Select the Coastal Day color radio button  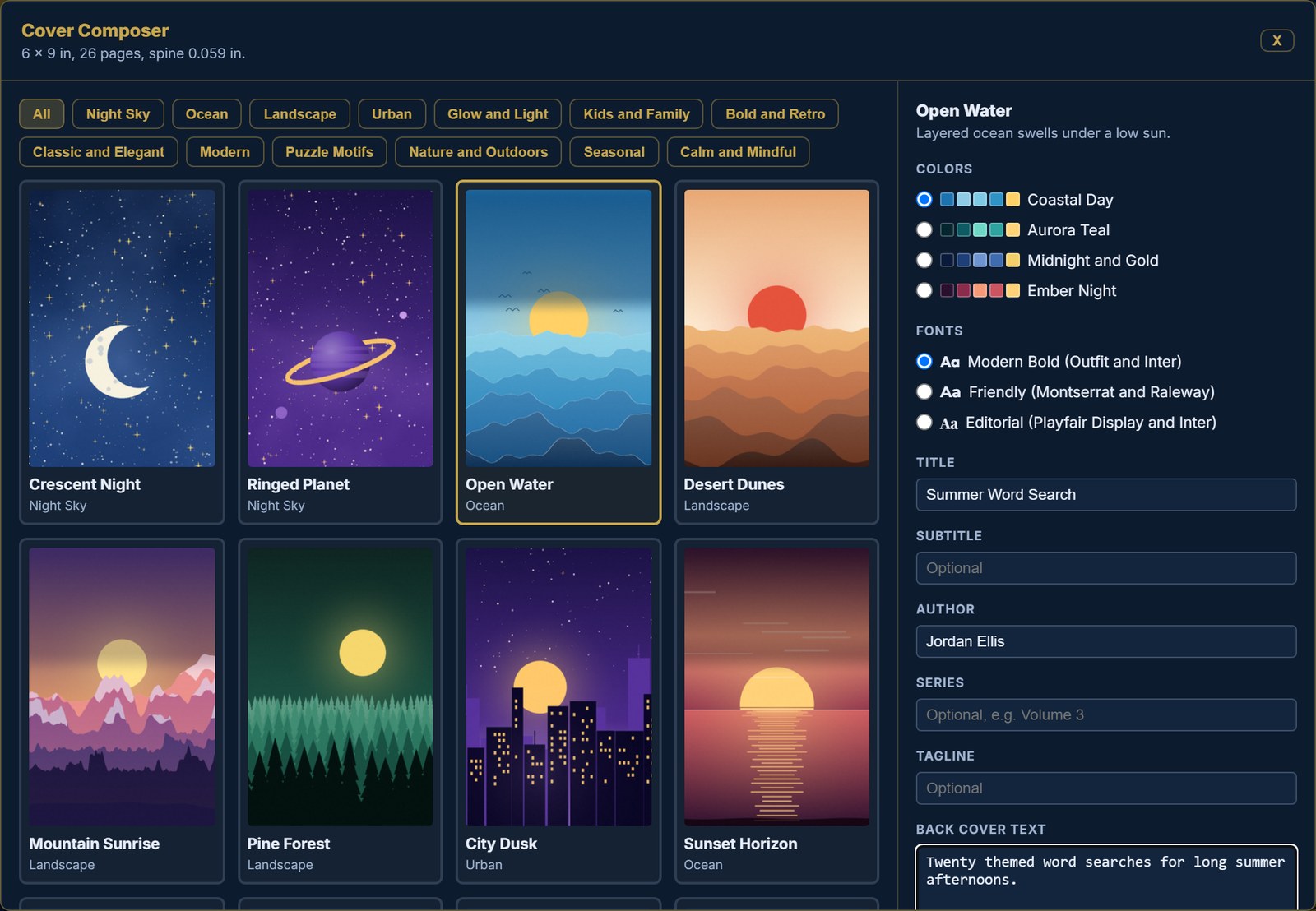(924, 200)
